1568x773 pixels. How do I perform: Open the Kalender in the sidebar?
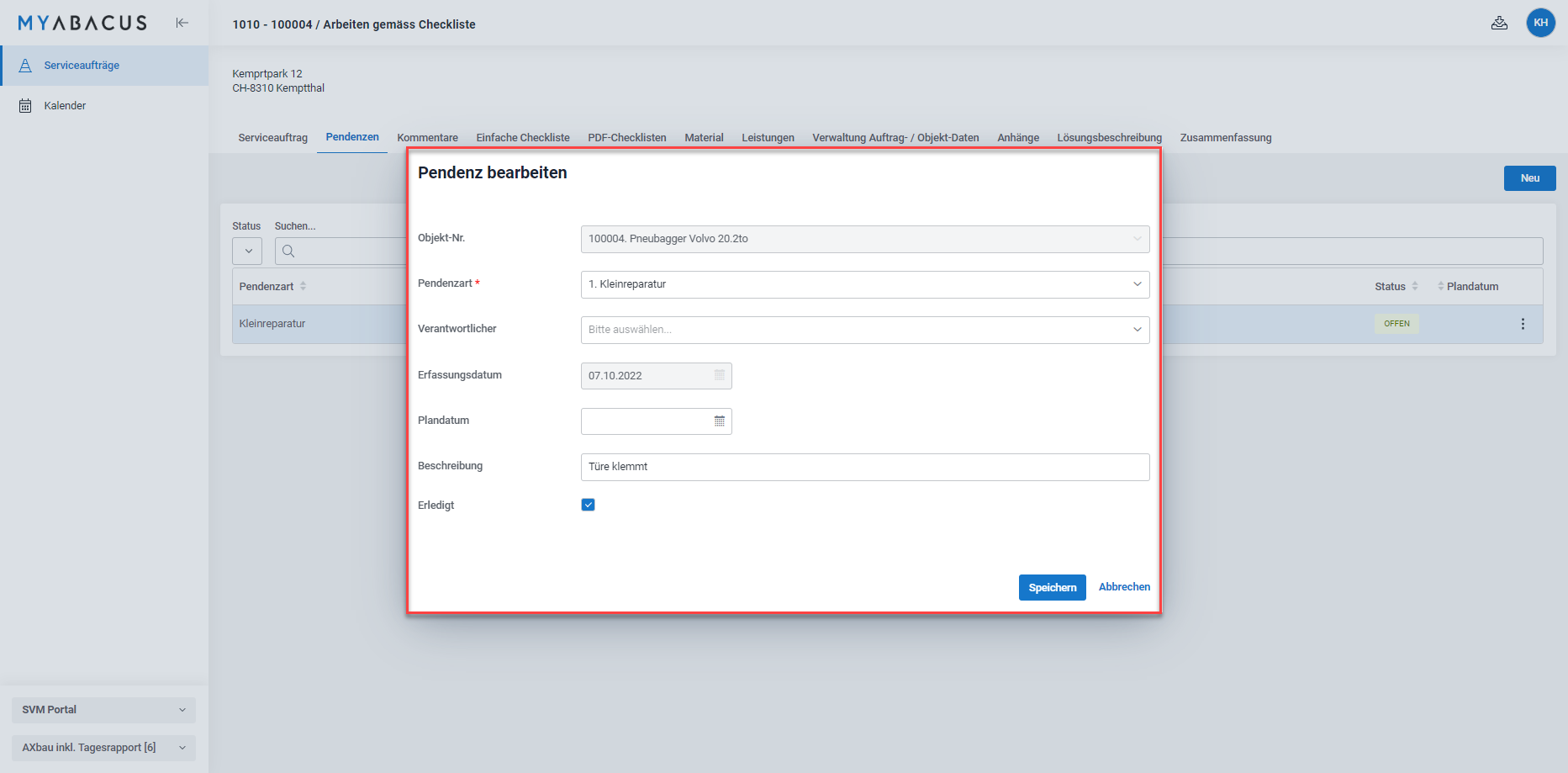(x=65, y=105)
